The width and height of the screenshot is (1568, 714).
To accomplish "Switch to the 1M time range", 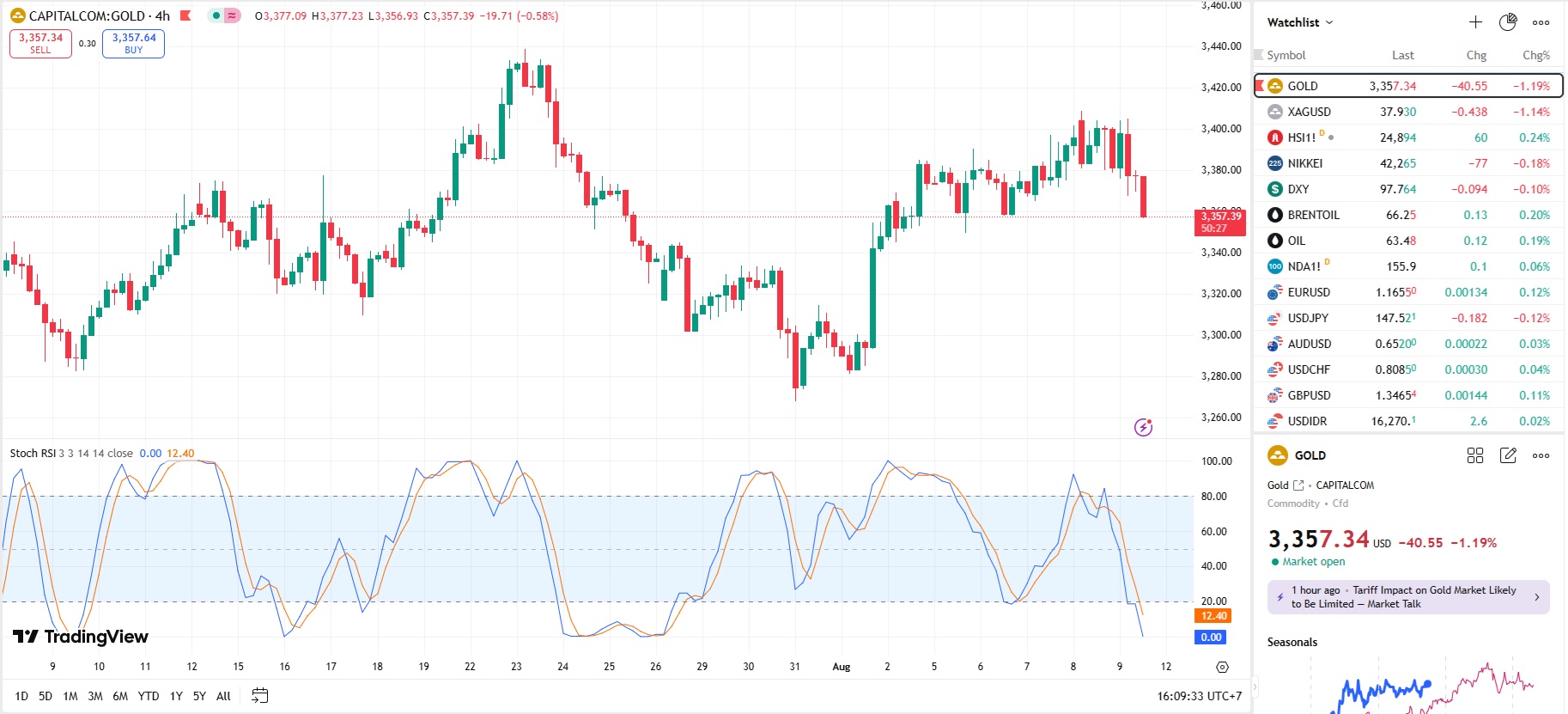I will (x=70, y=696).
